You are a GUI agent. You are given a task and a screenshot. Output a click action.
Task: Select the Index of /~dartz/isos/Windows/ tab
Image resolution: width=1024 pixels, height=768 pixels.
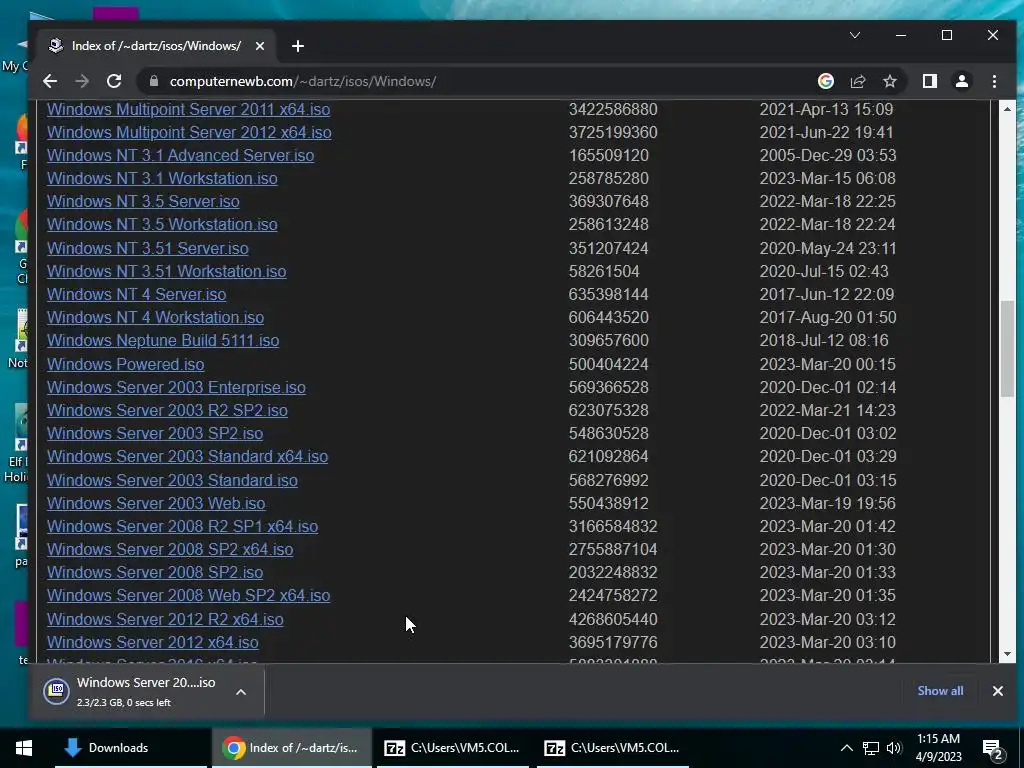pos(157,46)
